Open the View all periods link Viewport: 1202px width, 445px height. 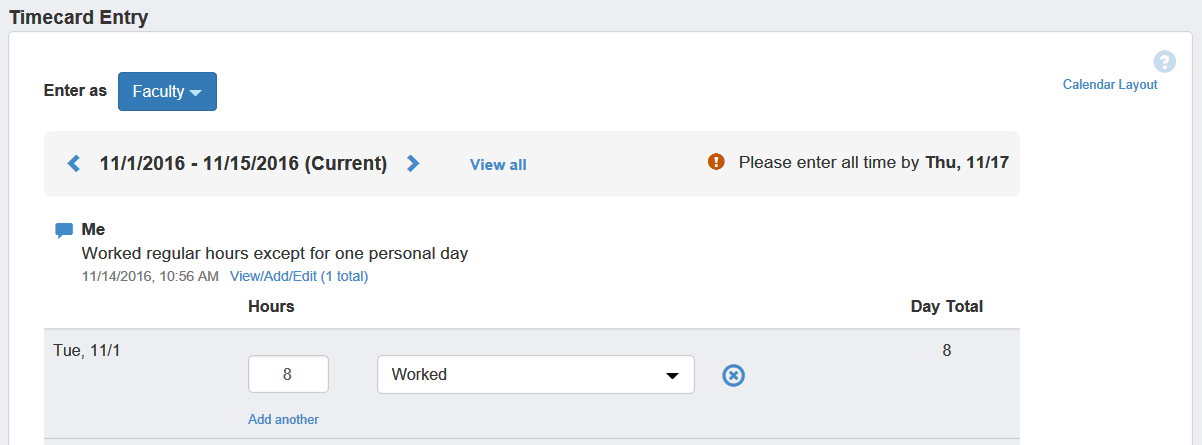click(x=498, y=165)
